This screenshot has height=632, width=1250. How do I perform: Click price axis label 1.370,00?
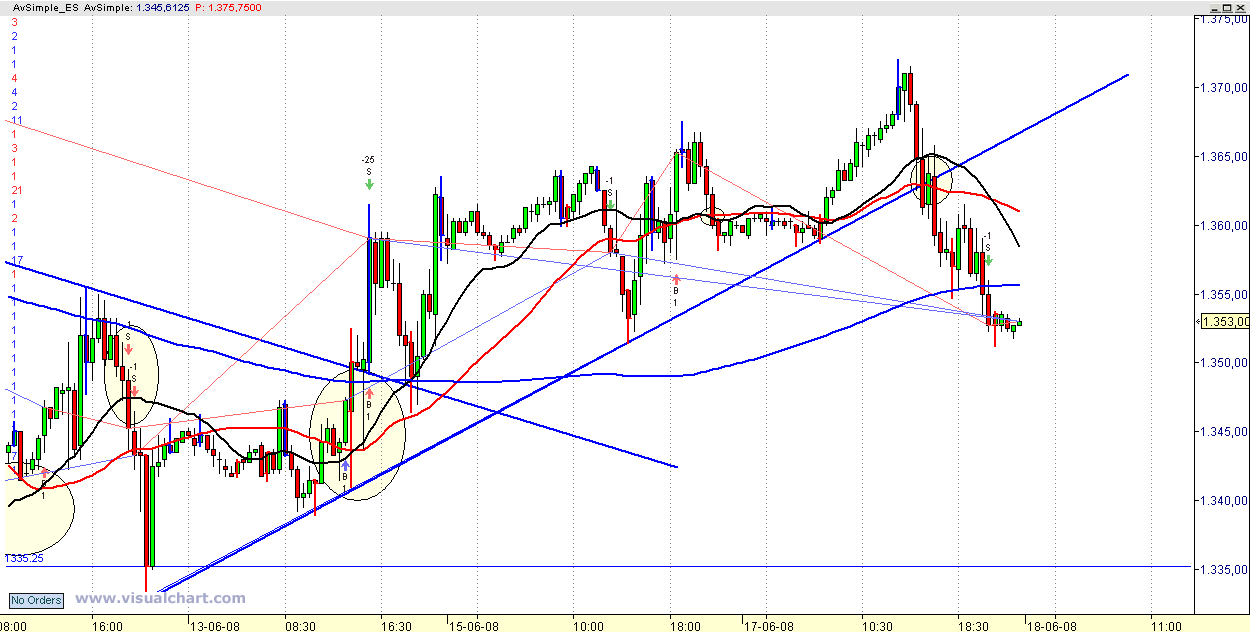click(x=1222, y=88)
